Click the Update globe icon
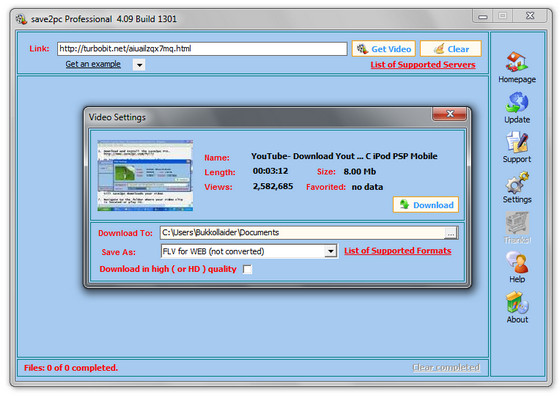Screen dimensions: 560x398 (x=517, y=102)
